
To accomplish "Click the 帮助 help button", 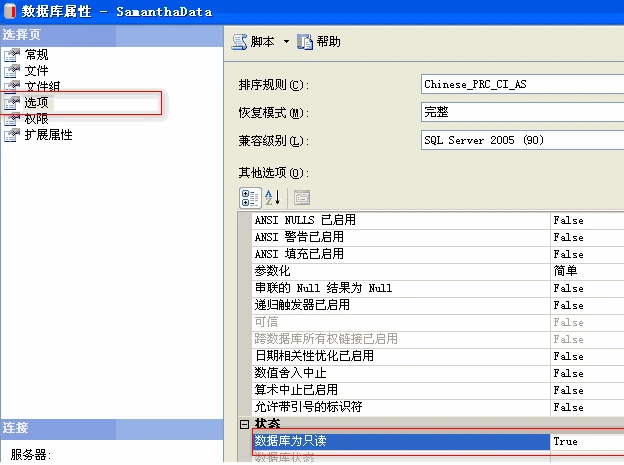I will [x=319, y=42].
